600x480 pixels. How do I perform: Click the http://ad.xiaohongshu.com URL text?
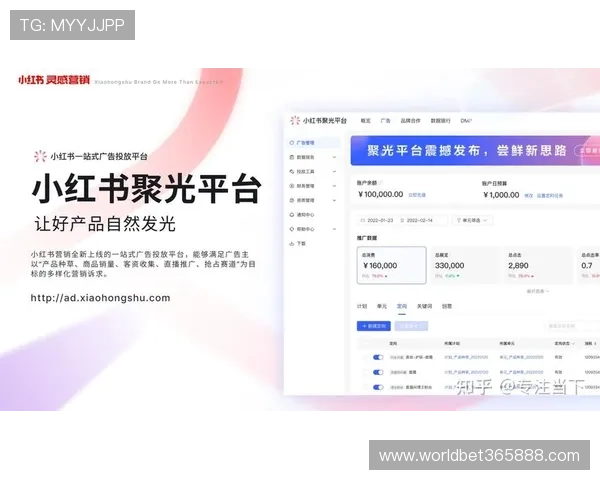[100, 298]
